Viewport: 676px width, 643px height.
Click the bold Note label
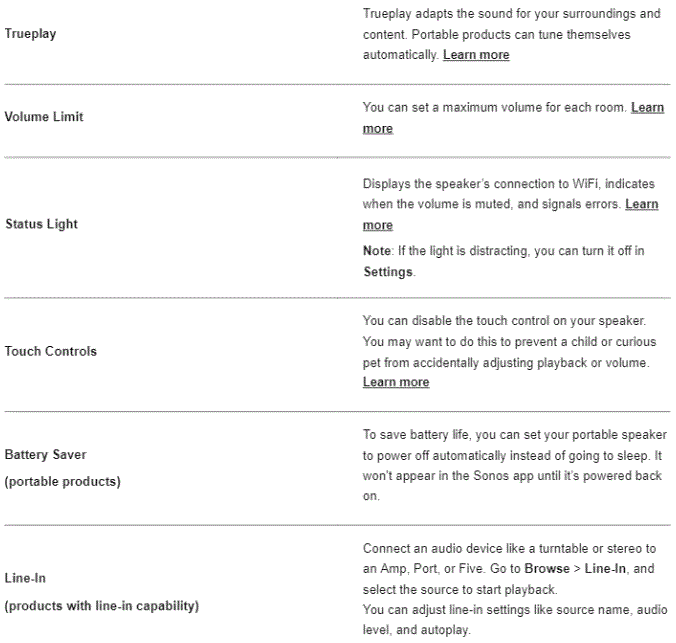[378, 251]
